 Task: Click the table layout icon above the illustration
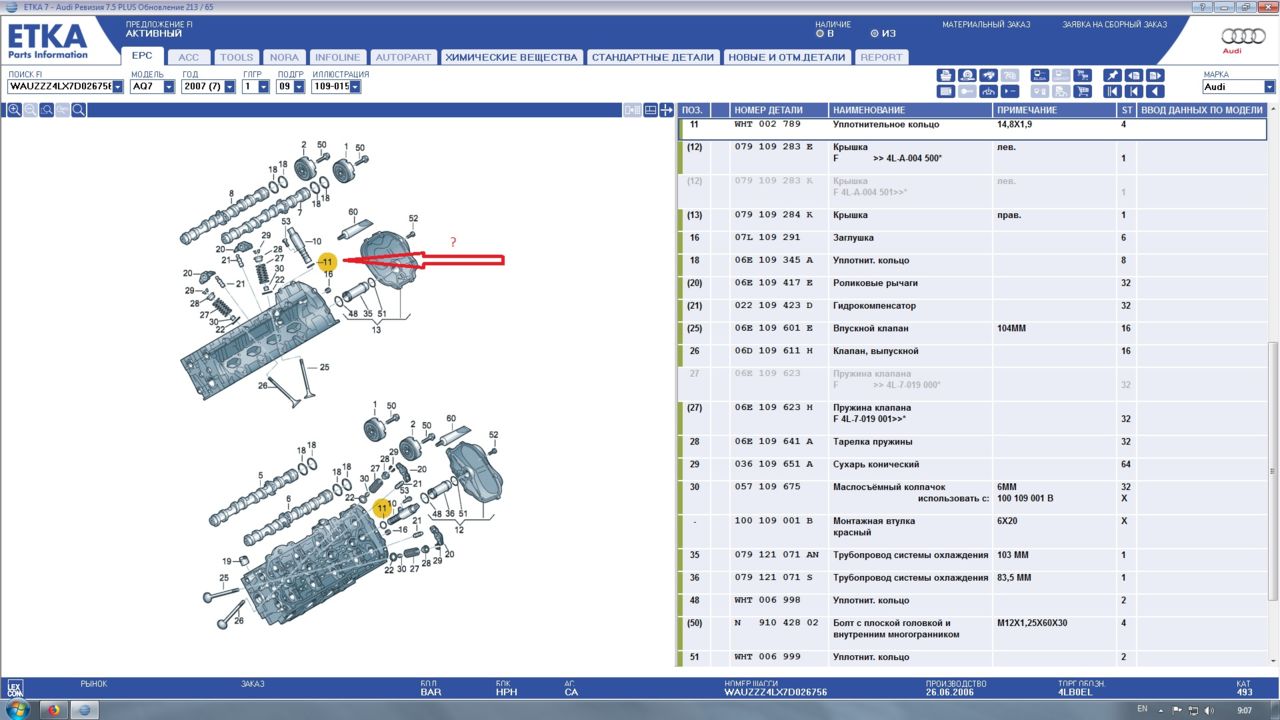(x=650, y=110)
